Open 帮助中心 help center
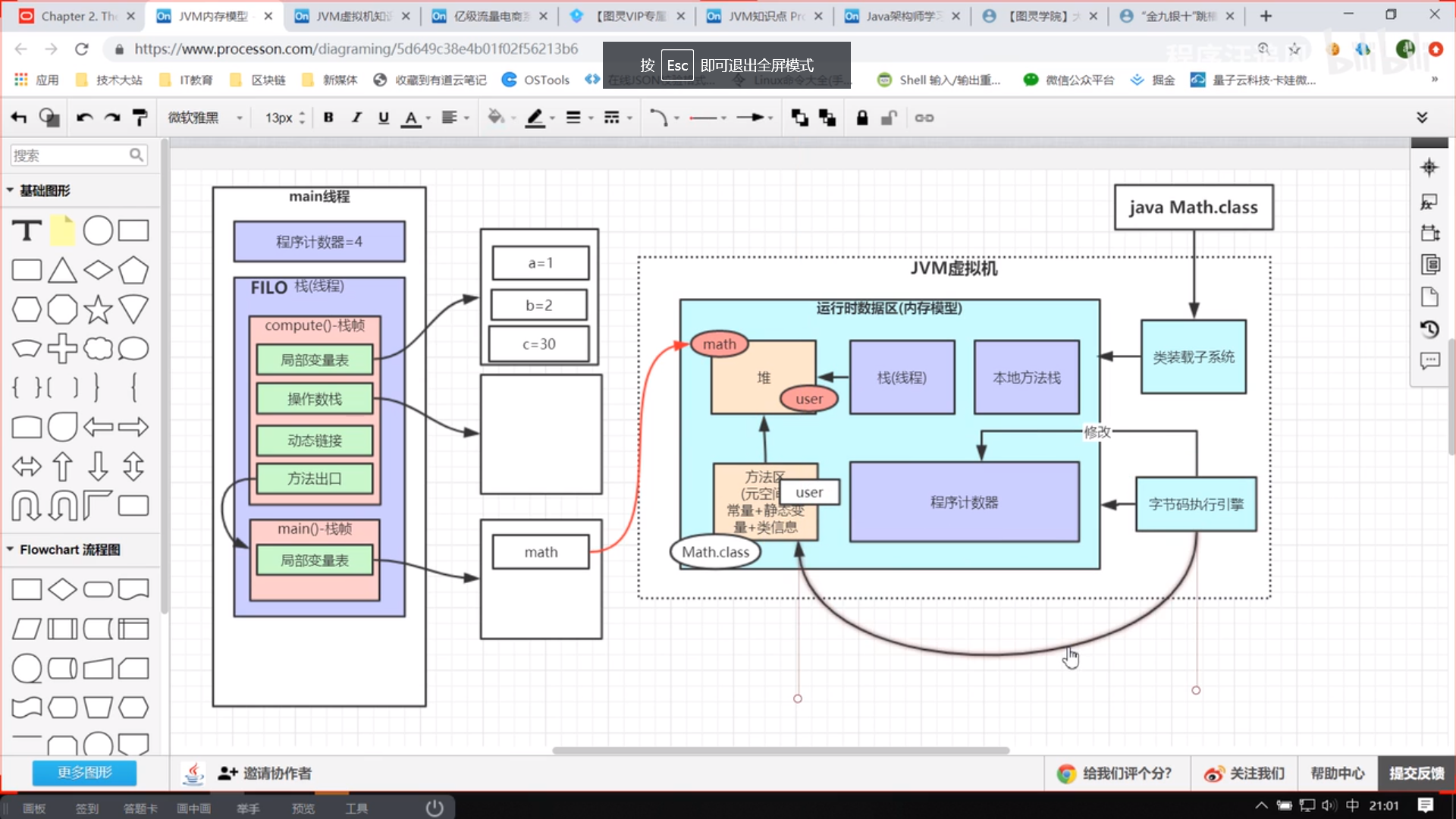1456x819 pixels. pyautogui.click(x=1337, y=773)
